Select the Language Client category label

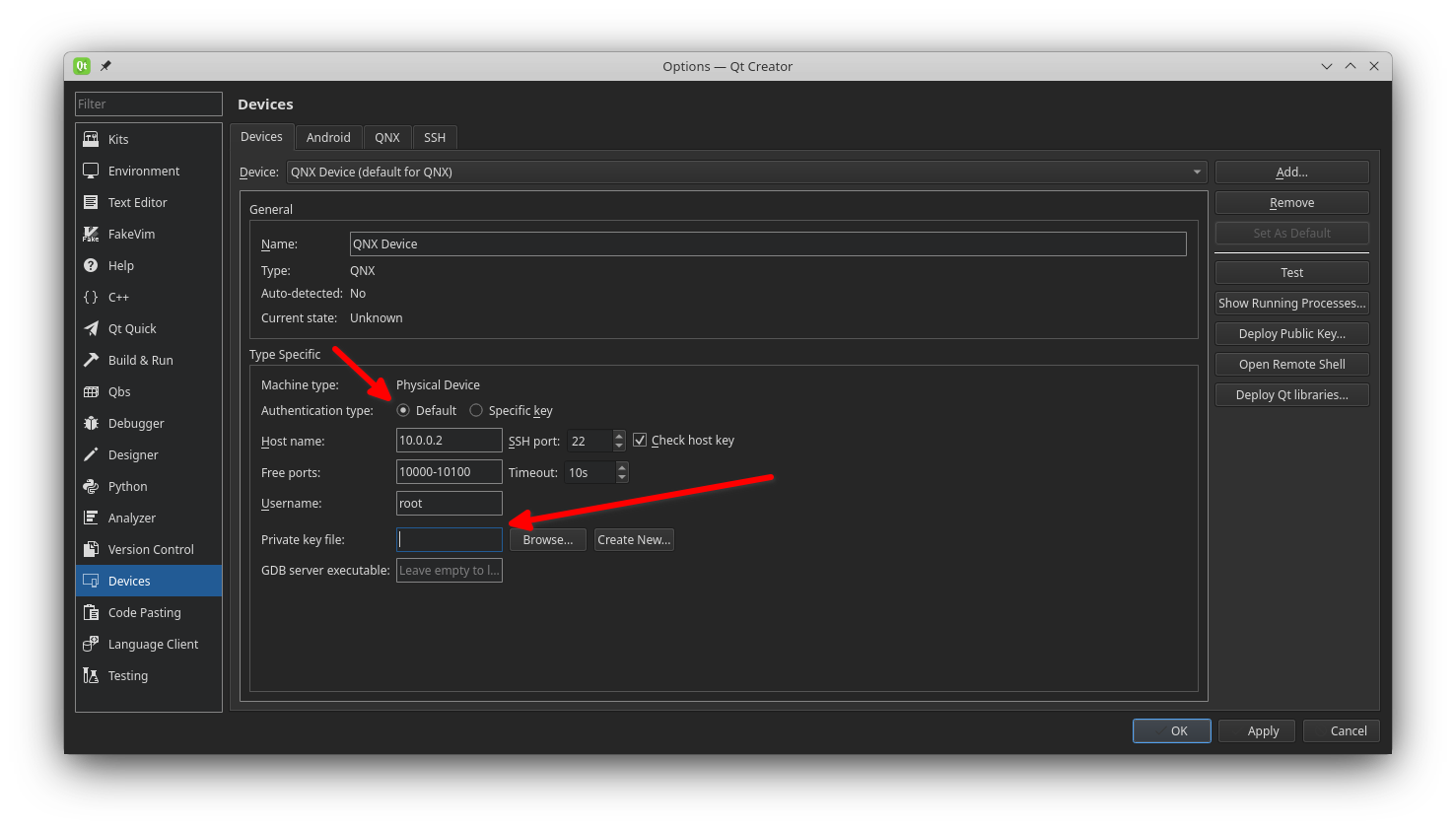click(x=153, y=644)
